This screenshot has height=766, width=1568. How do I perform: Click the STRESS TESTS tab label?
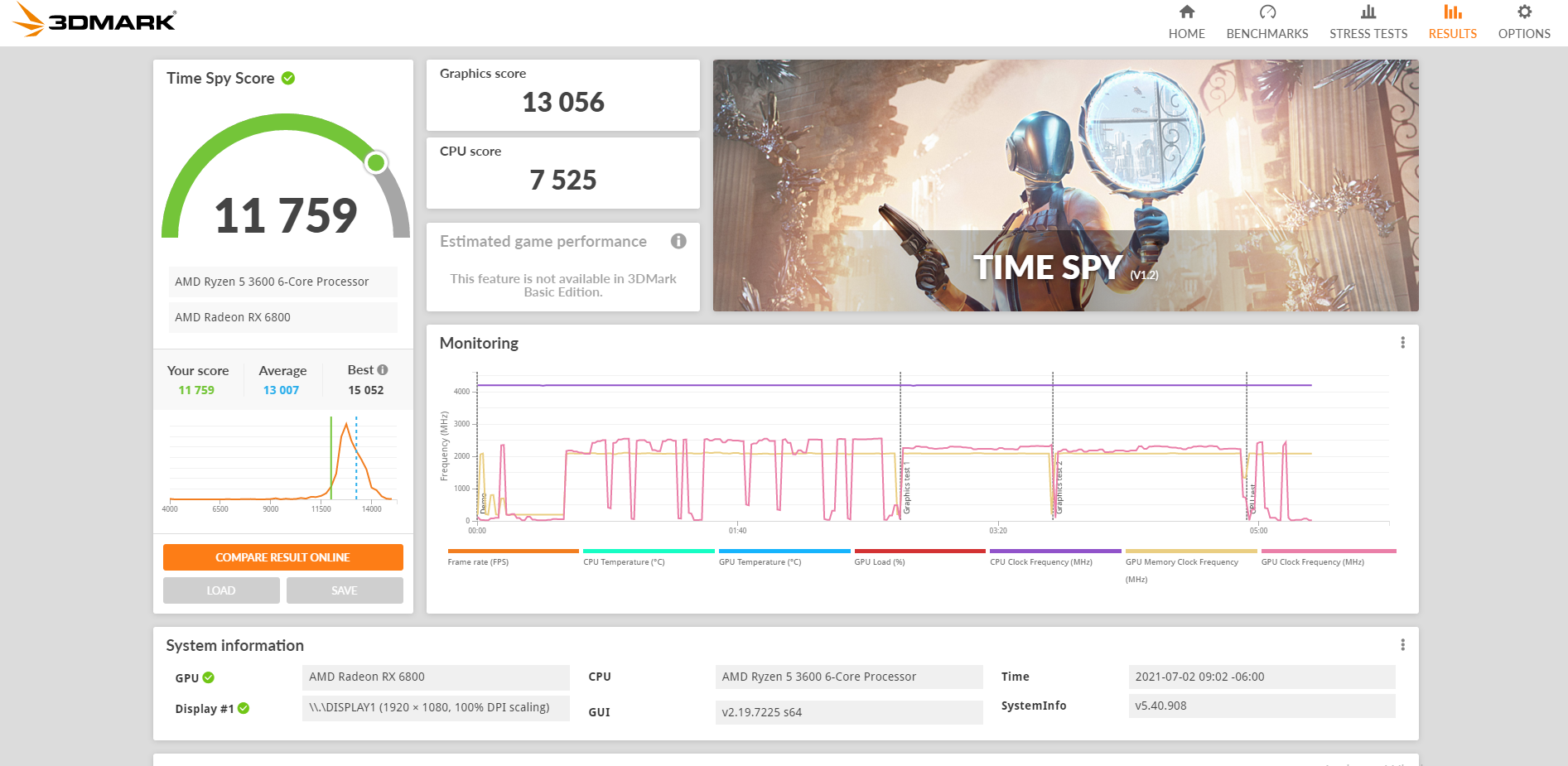click(x=1368, y=34)
